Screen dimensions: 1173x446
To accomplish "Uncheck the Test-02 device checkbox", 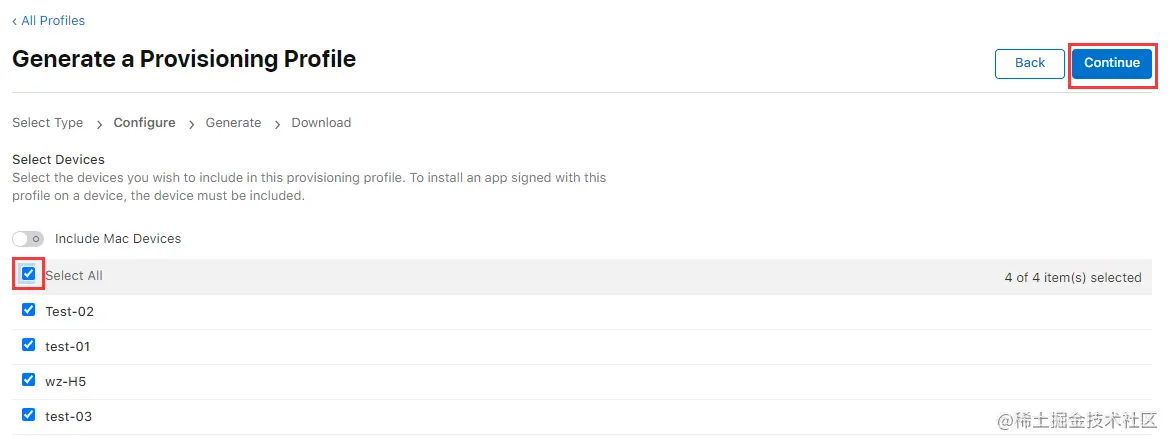I will 28,310.
